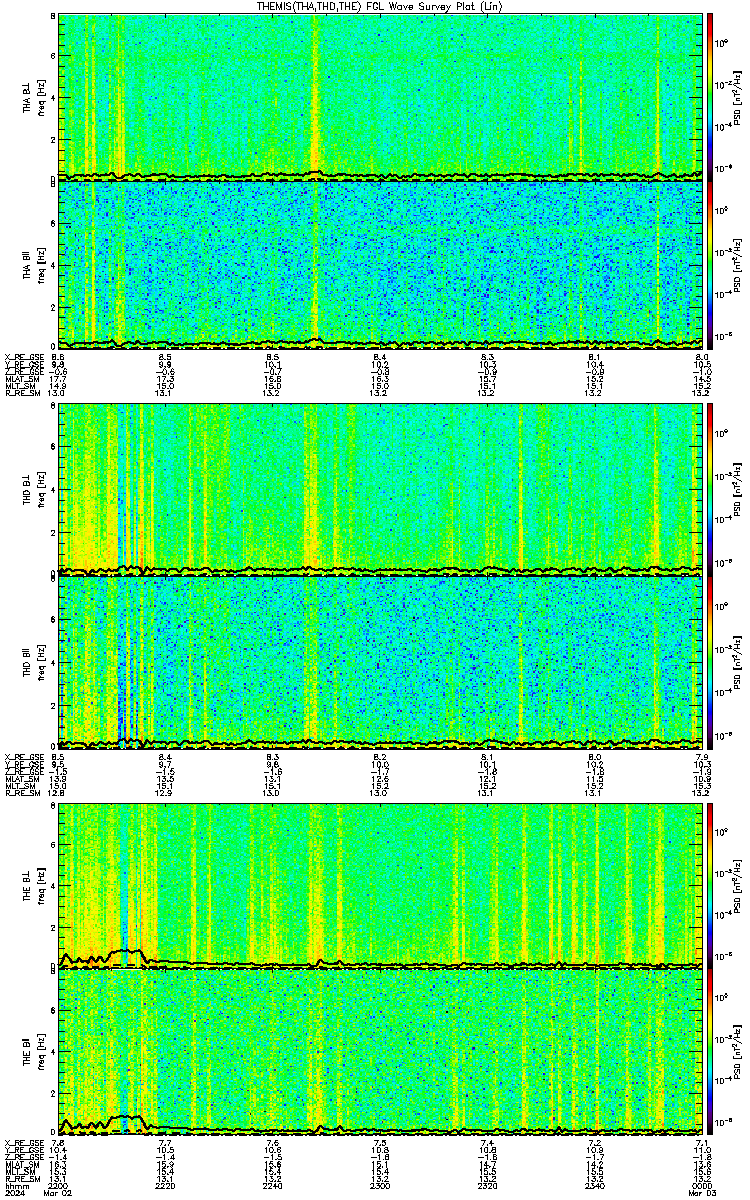Click the PSD [nT²/Hz] label beside THE B-parallel
Screen dimensions: 750x1200
(x=738, y=1051)
